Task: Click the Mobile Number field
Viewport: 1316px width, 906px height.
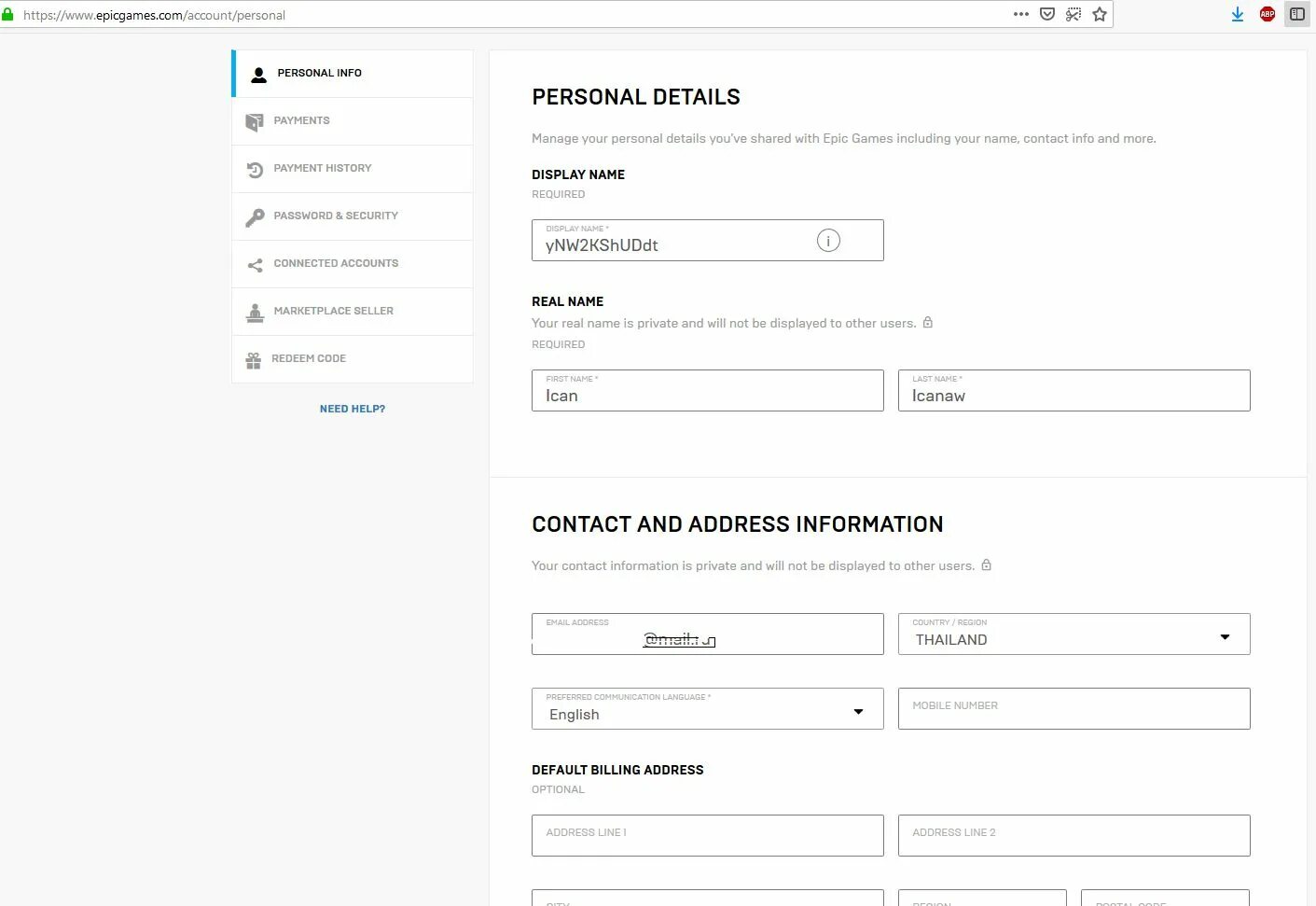Action: coord(1074,708)
